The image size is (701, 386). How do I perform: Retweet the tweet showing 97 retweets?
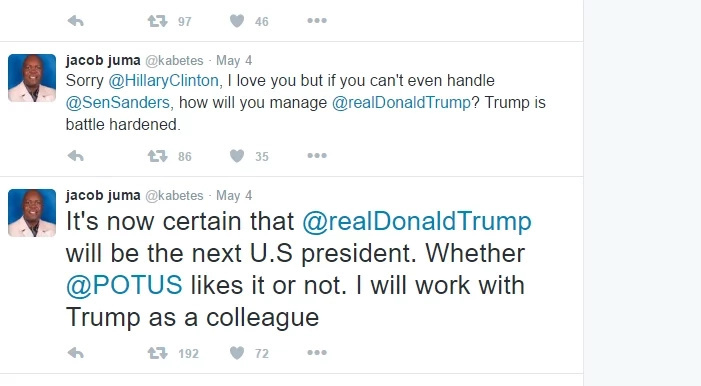click(157, 21)
